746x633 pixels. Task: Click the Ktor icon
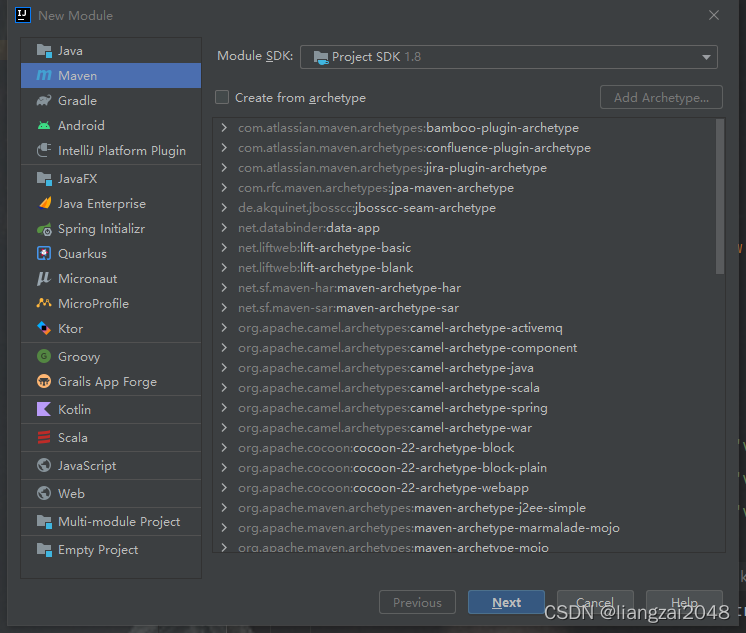click(x=44, y=328)
